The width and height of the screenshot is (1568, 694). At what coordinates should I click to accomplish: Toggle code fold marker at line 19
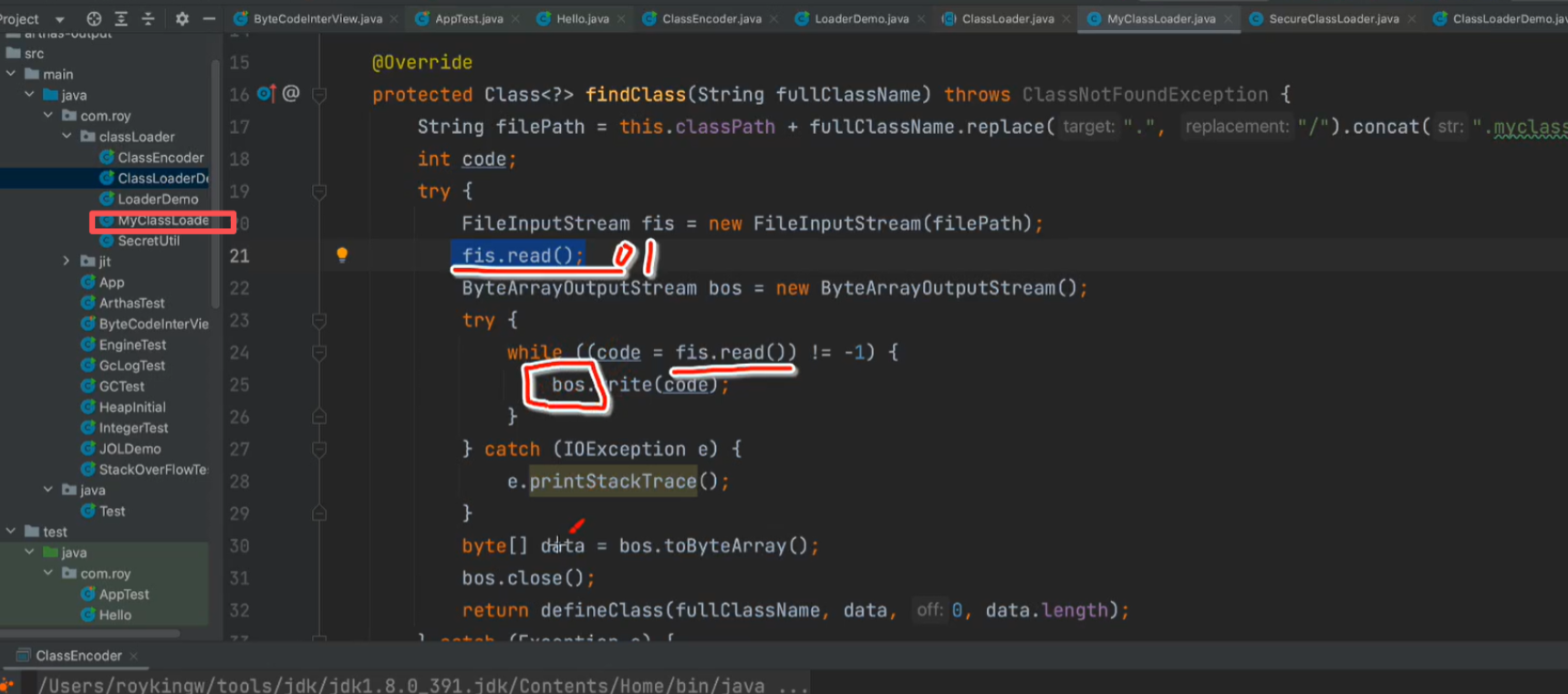coord(319,192)
